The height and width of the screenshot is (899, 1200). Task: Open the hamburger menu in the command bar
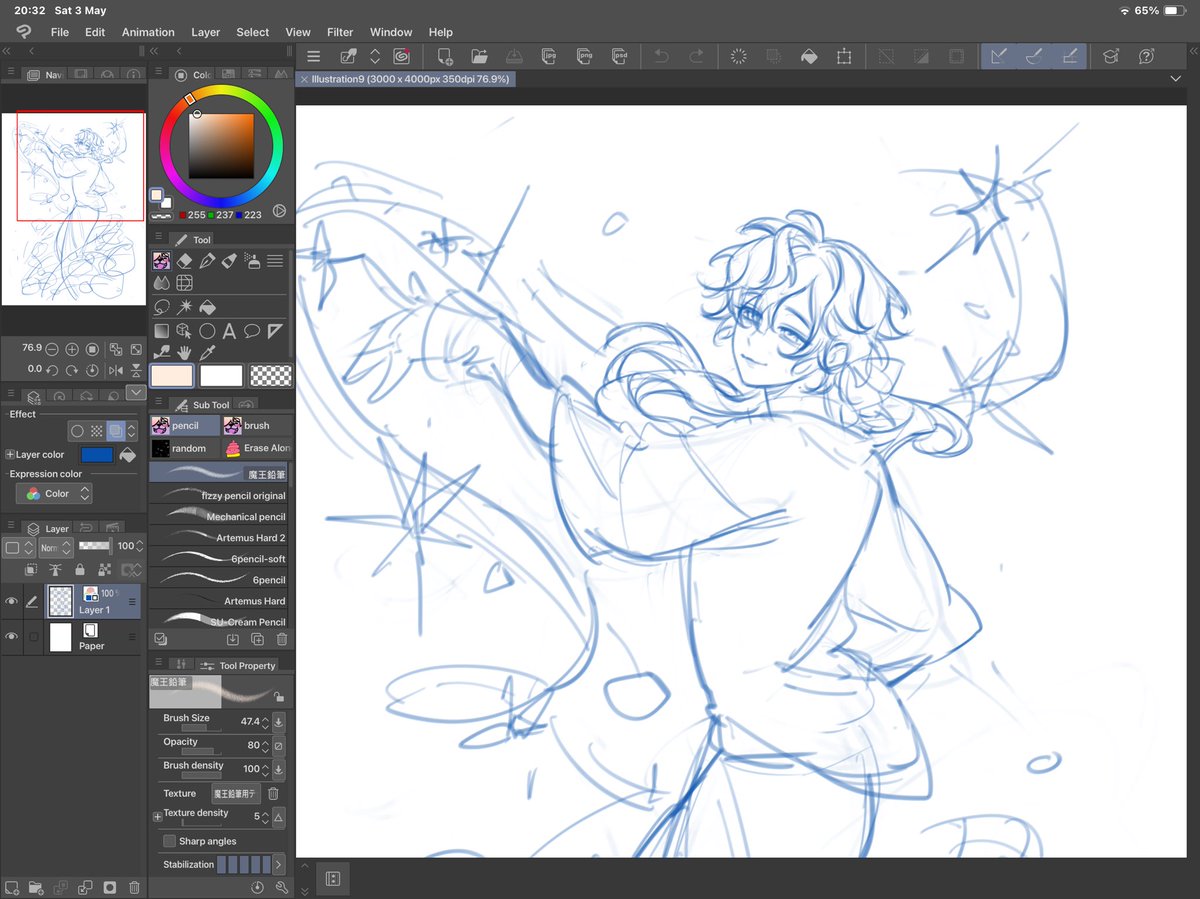click(x=314, y=57)
